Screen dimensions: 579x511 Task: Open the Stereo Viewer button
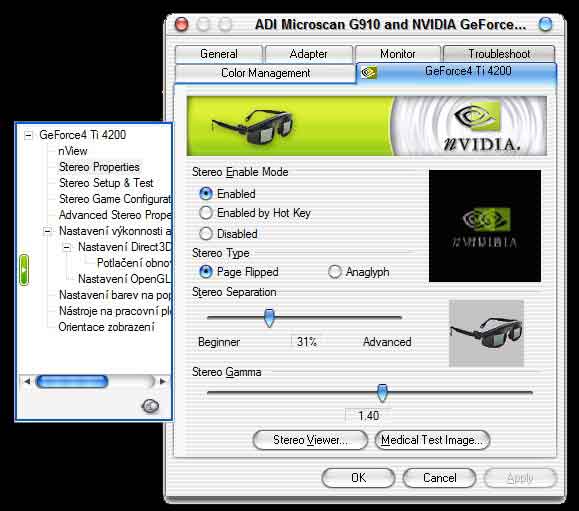tap(310, 440)
